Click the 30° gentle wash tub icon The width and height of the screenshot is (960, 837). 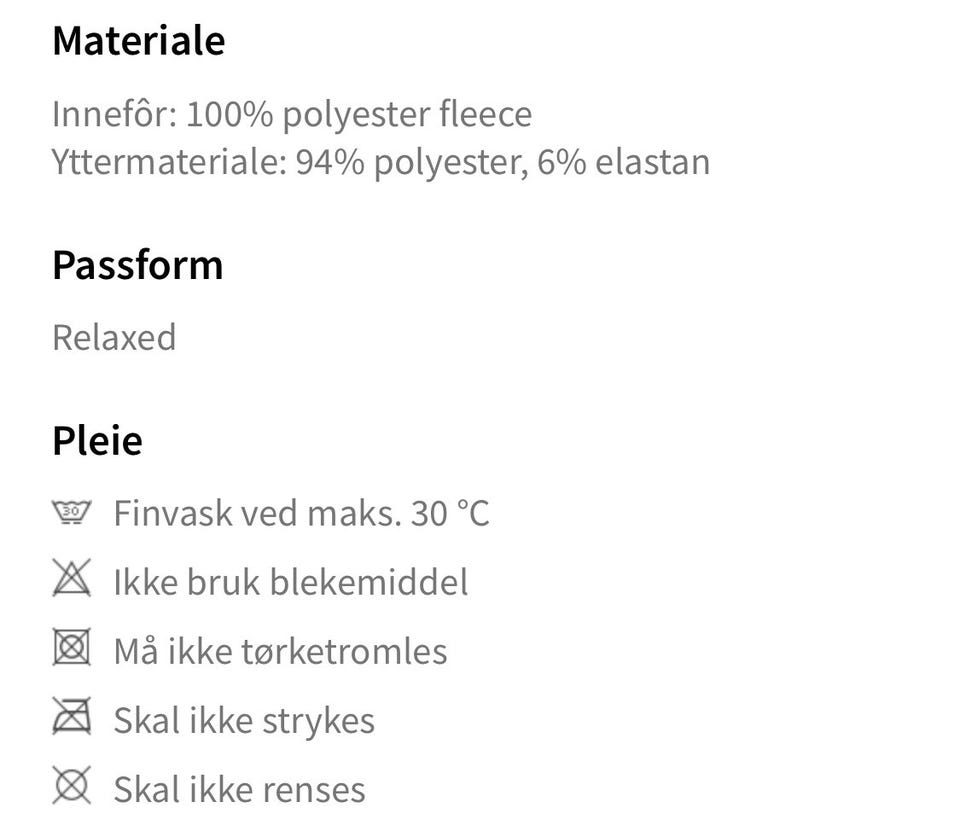[x=71, y=513]
